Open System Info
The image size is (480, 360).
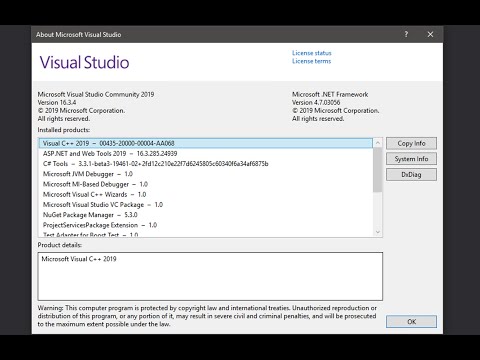[x=411, y=159]
